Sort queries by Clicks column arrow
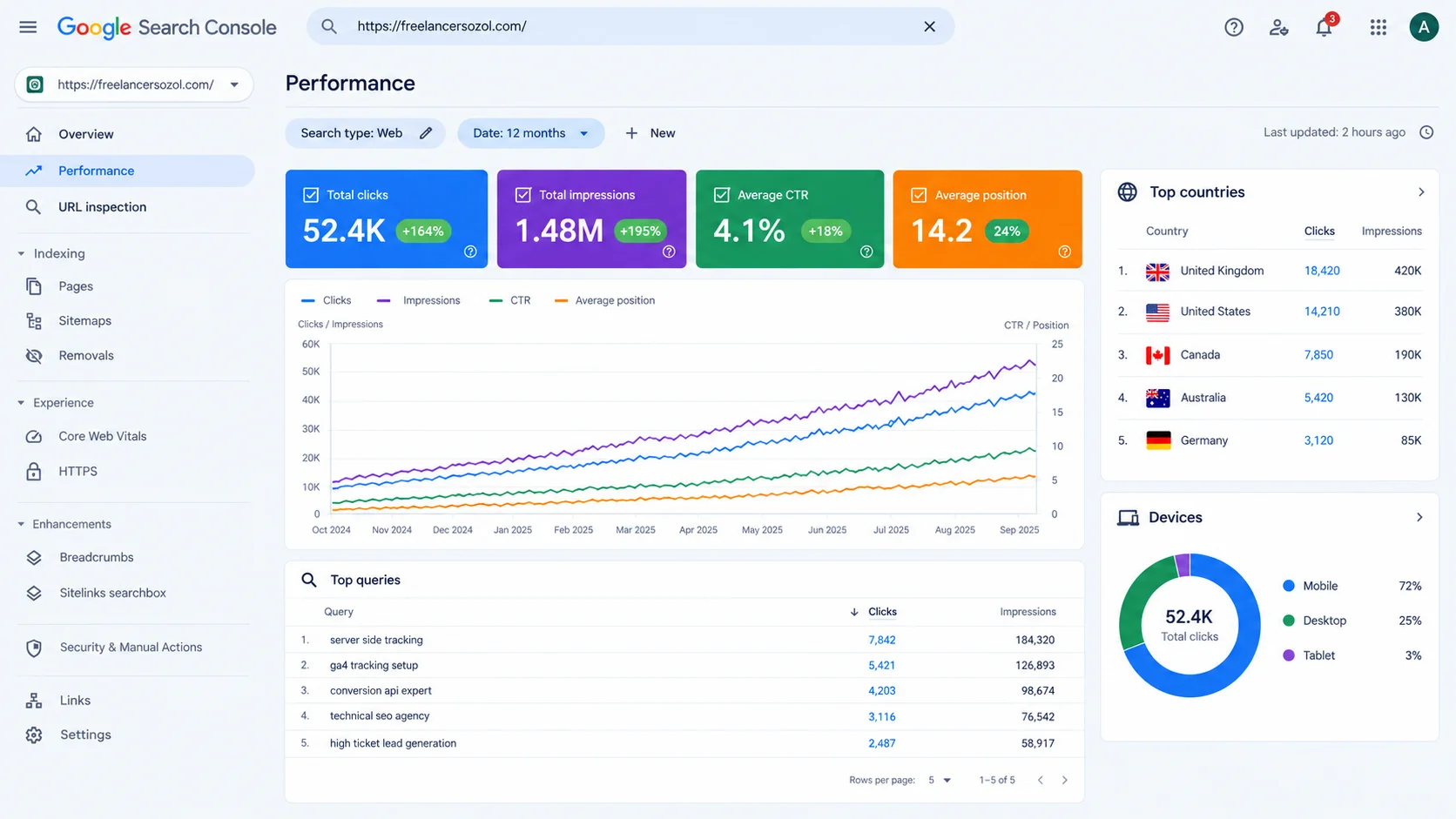 [854, 612]
